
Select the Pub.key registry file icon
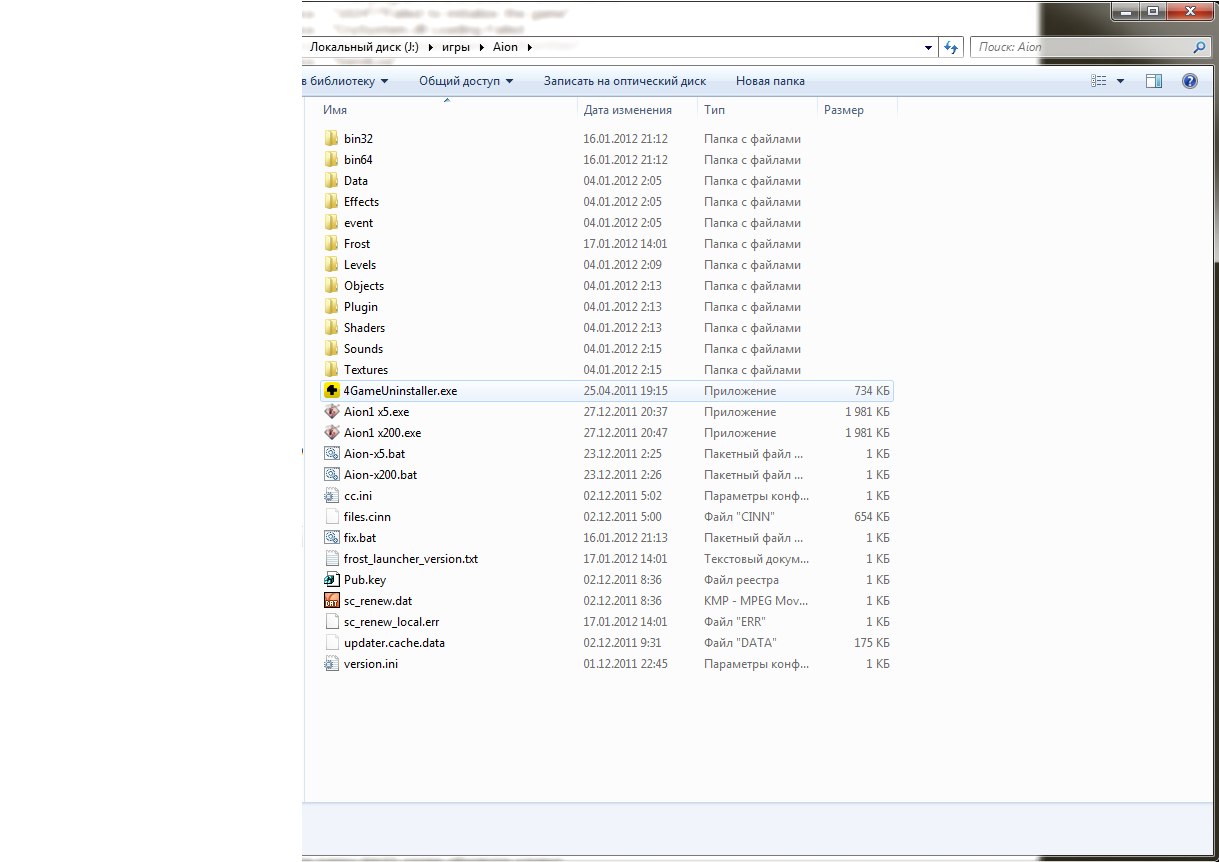coord(332,580)
